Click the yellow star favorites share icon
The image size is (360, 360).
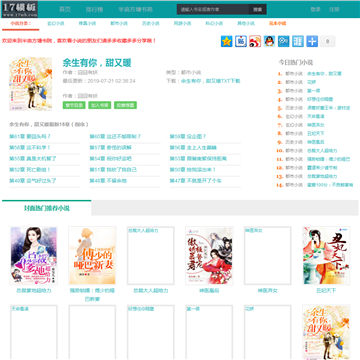pos(226,41)
